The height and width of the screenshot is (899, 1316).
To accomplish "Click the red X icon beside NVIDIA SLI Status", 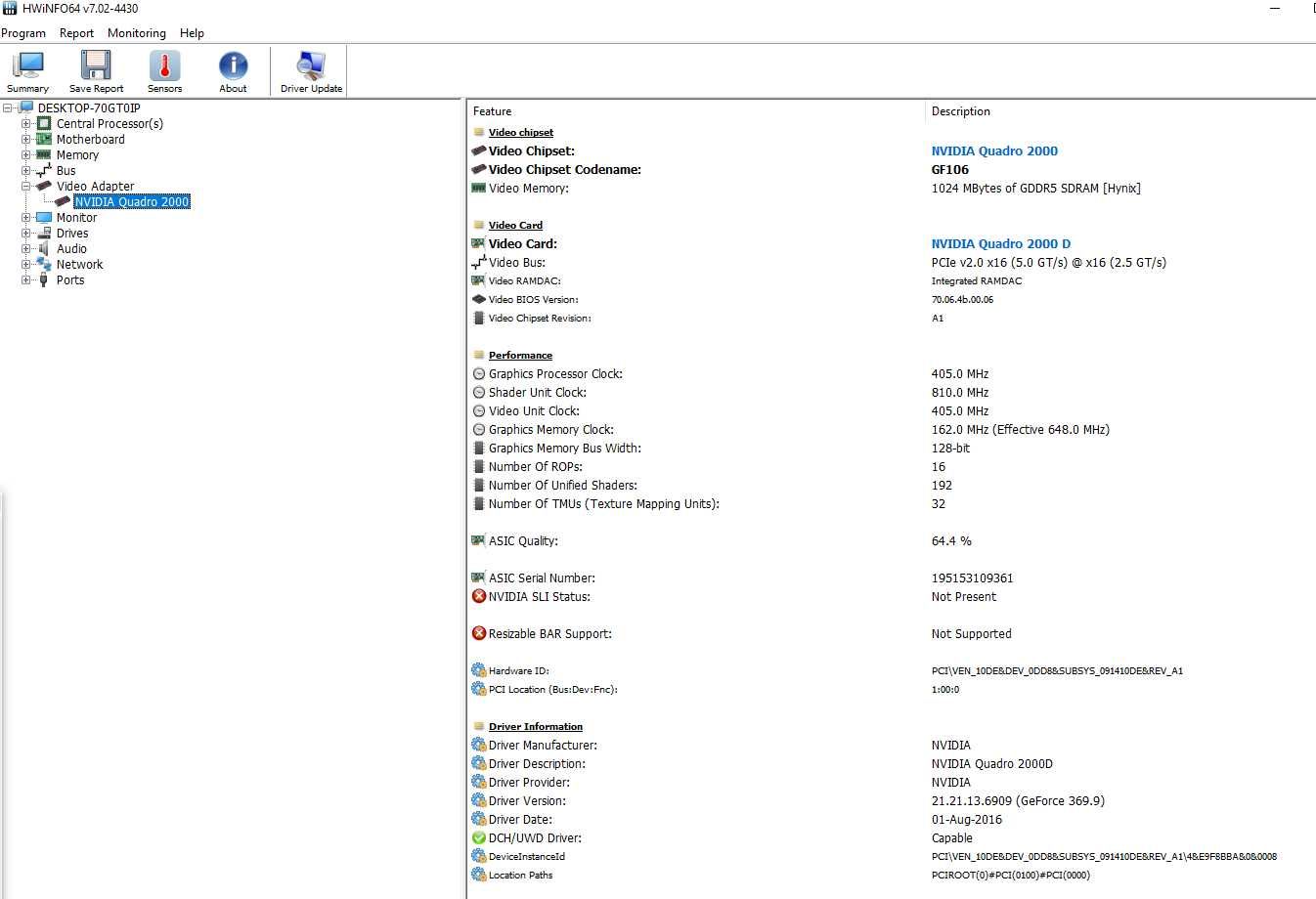I will coord(479,597).
